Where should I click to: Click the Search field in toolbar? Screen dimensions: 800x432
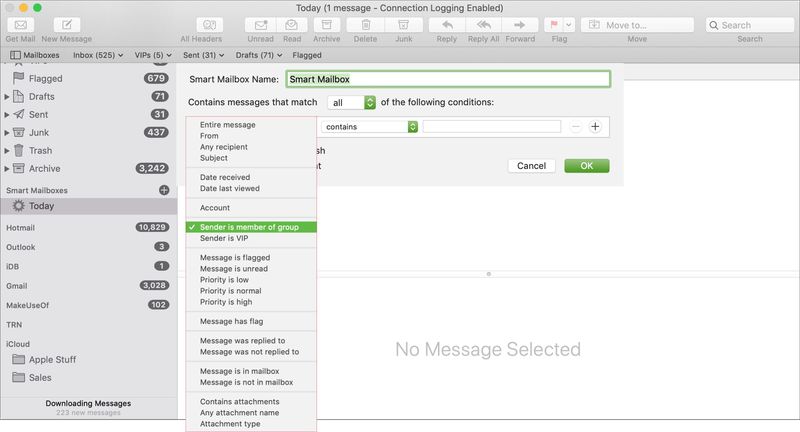coord(750,25)
